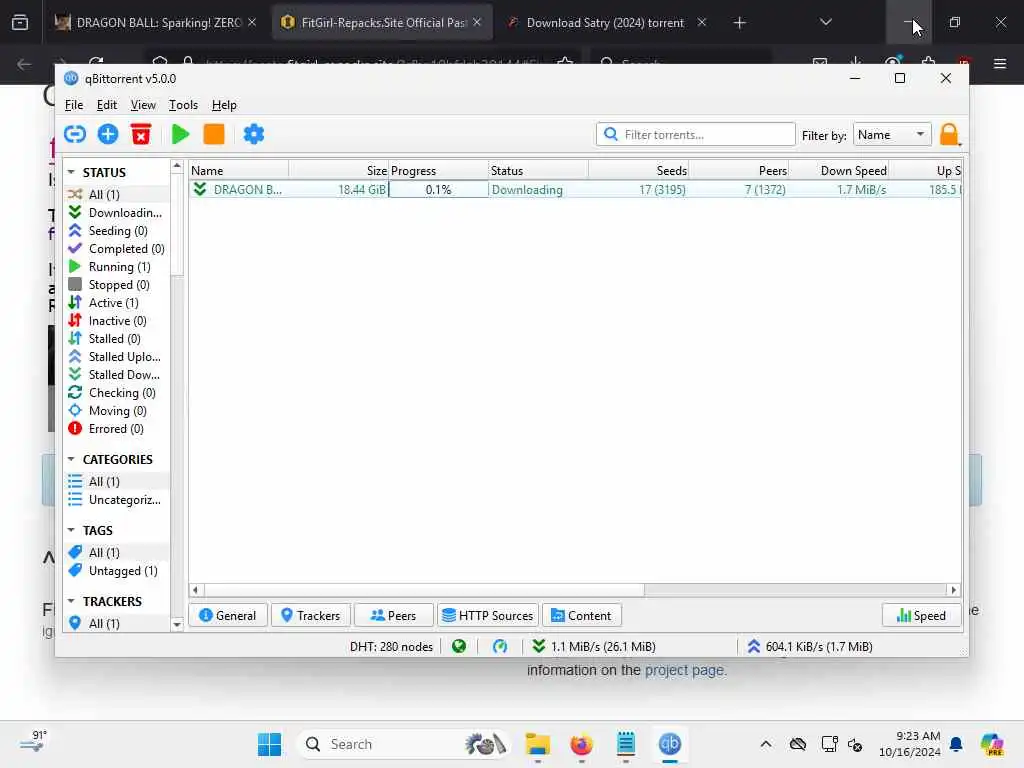Select the DRAGON B... torrent row
The image size is (1024, 768).
click(x=575, y=189)
